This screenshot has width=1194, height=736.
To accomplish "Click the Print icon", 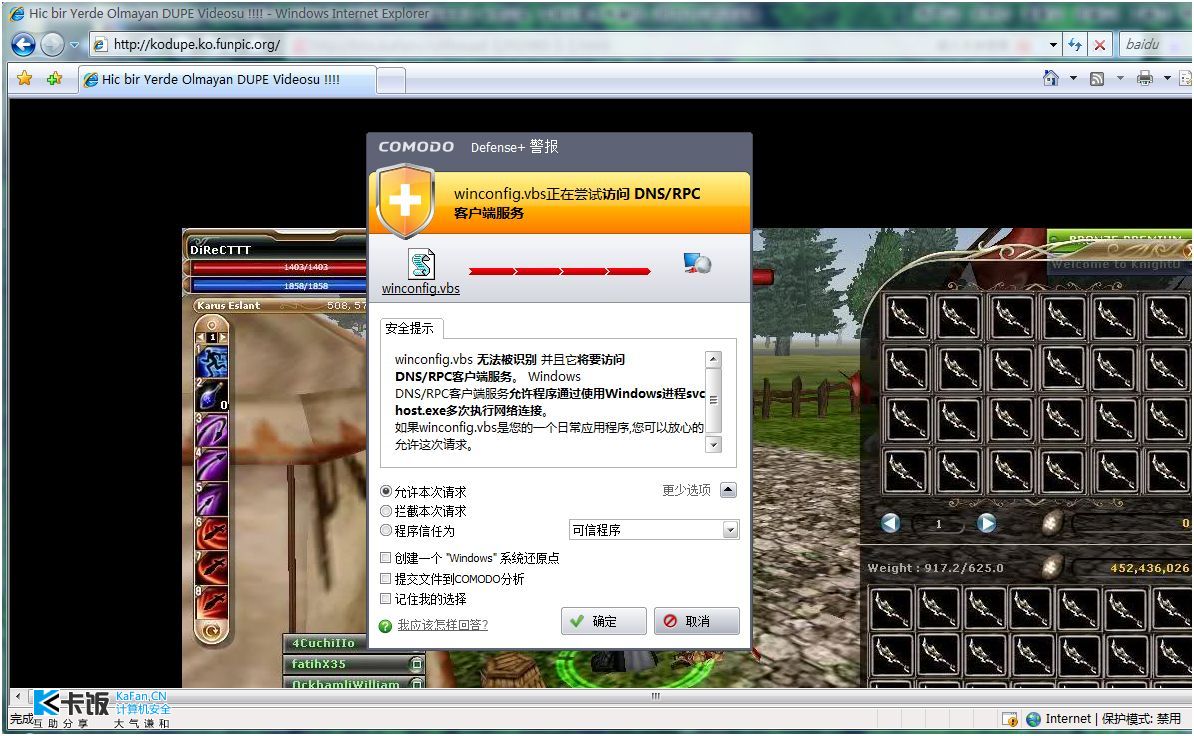I will click(x=1145, y=78).
